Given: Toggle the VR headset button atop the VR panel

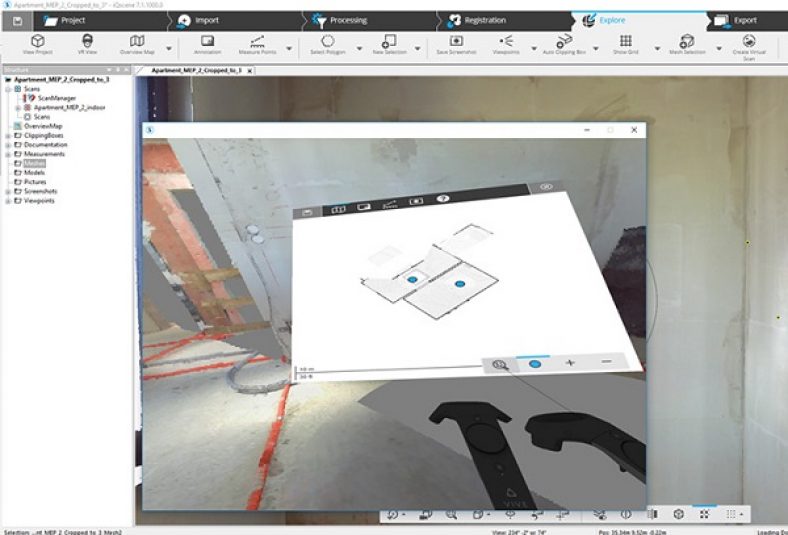Looking at the screenshot, I should click(546, 187).
